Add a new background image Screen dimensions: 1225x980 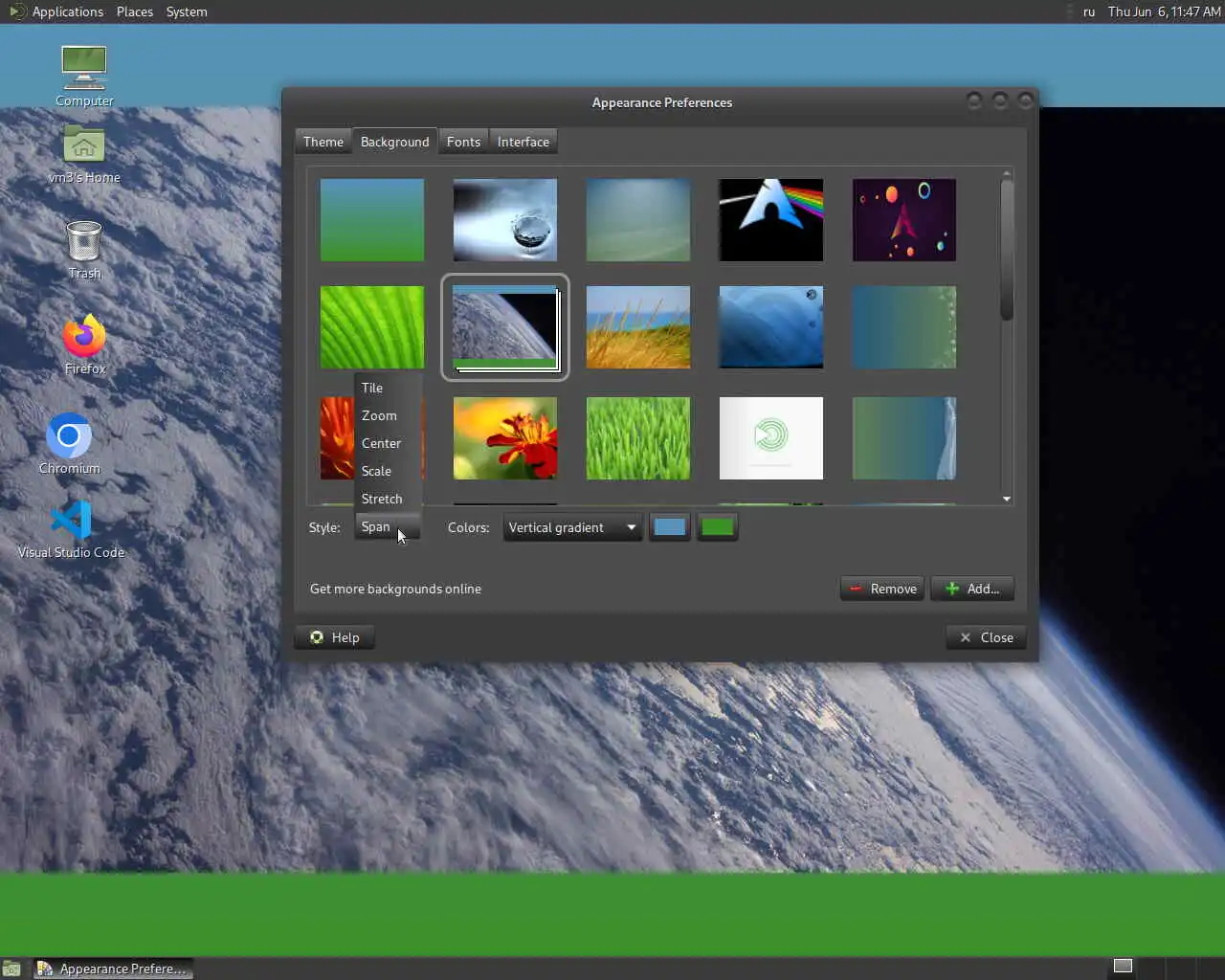pos(972,589)
